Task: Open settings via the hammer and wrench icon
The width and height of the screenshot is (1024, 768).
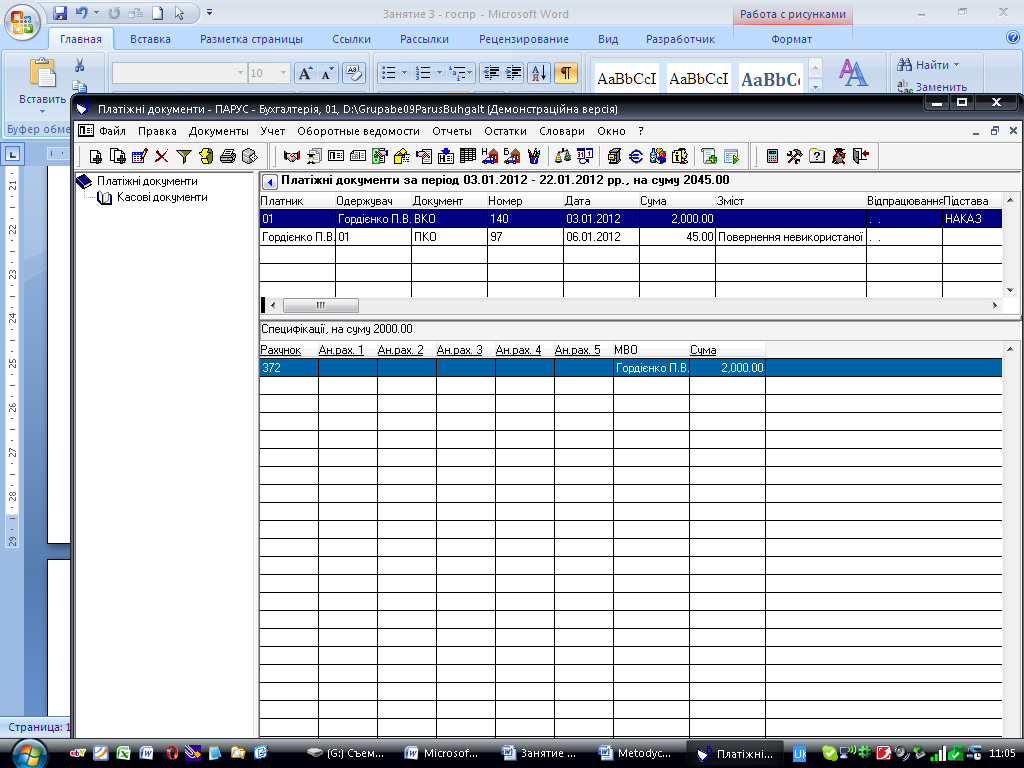Action: (x=794, y=157)
